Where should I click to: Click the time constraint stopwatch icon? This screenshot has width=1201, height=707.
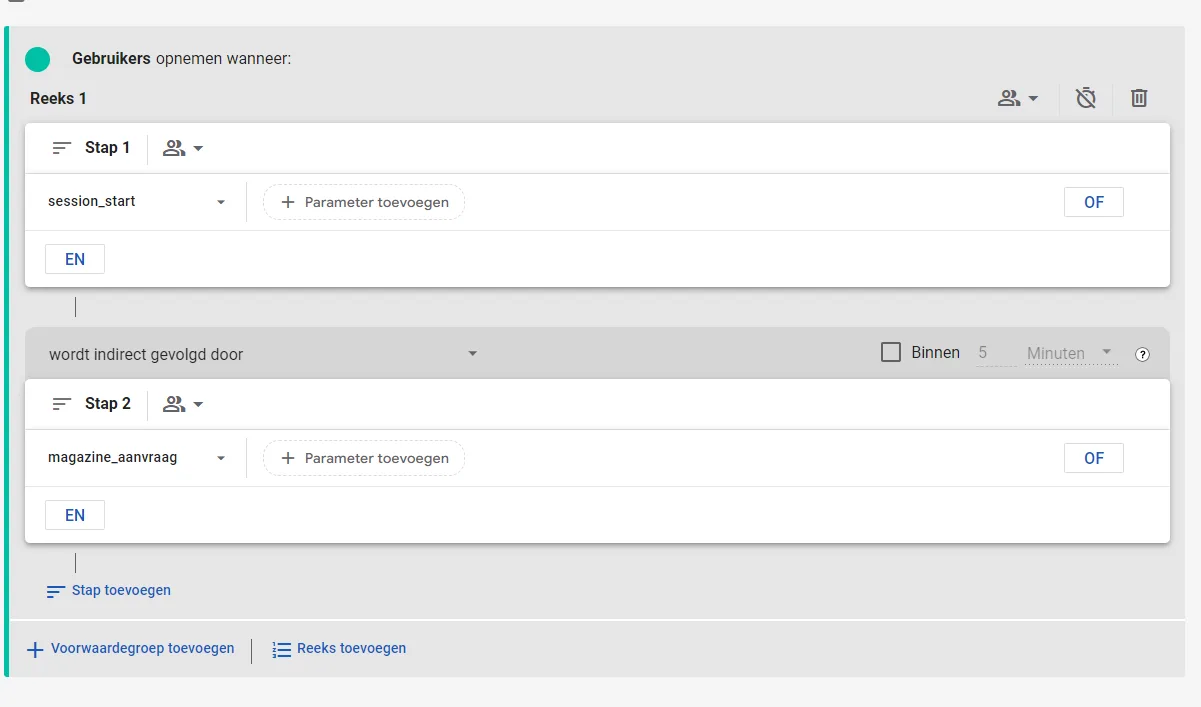(x=1086, y=98)
